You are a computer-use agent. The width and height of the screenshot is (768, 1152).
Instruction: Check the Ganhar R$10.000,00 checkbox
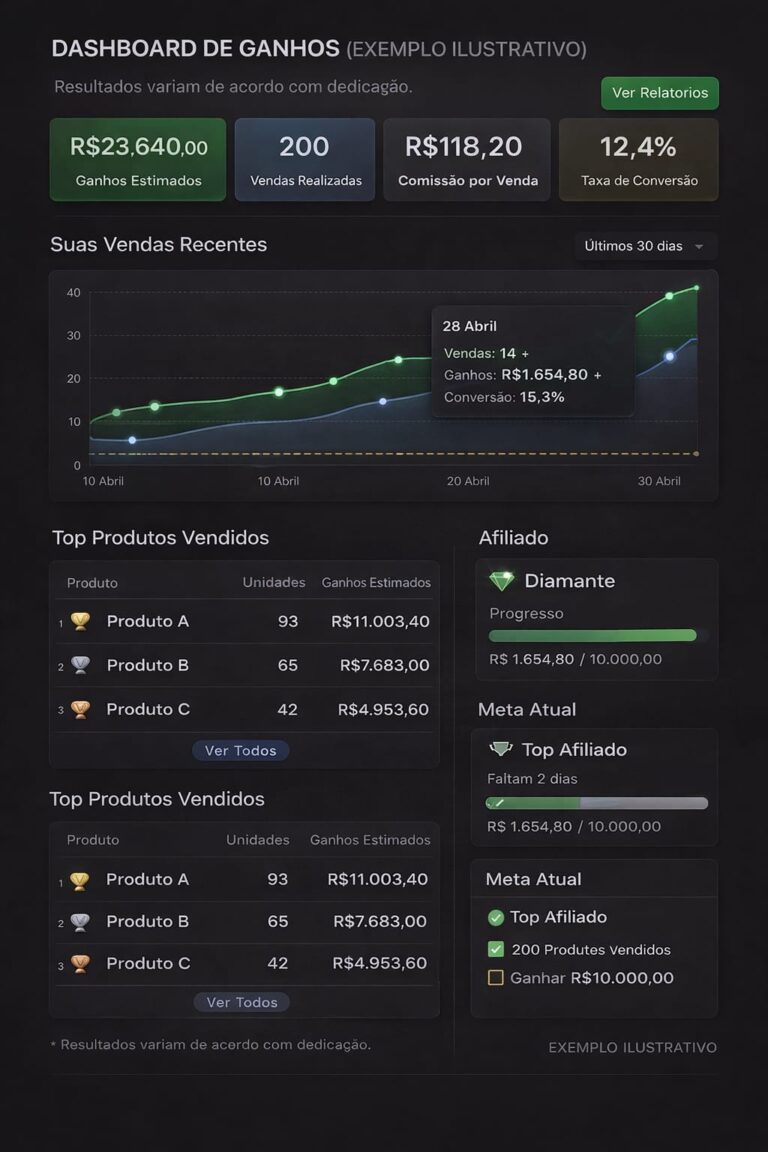coord(495,978)
